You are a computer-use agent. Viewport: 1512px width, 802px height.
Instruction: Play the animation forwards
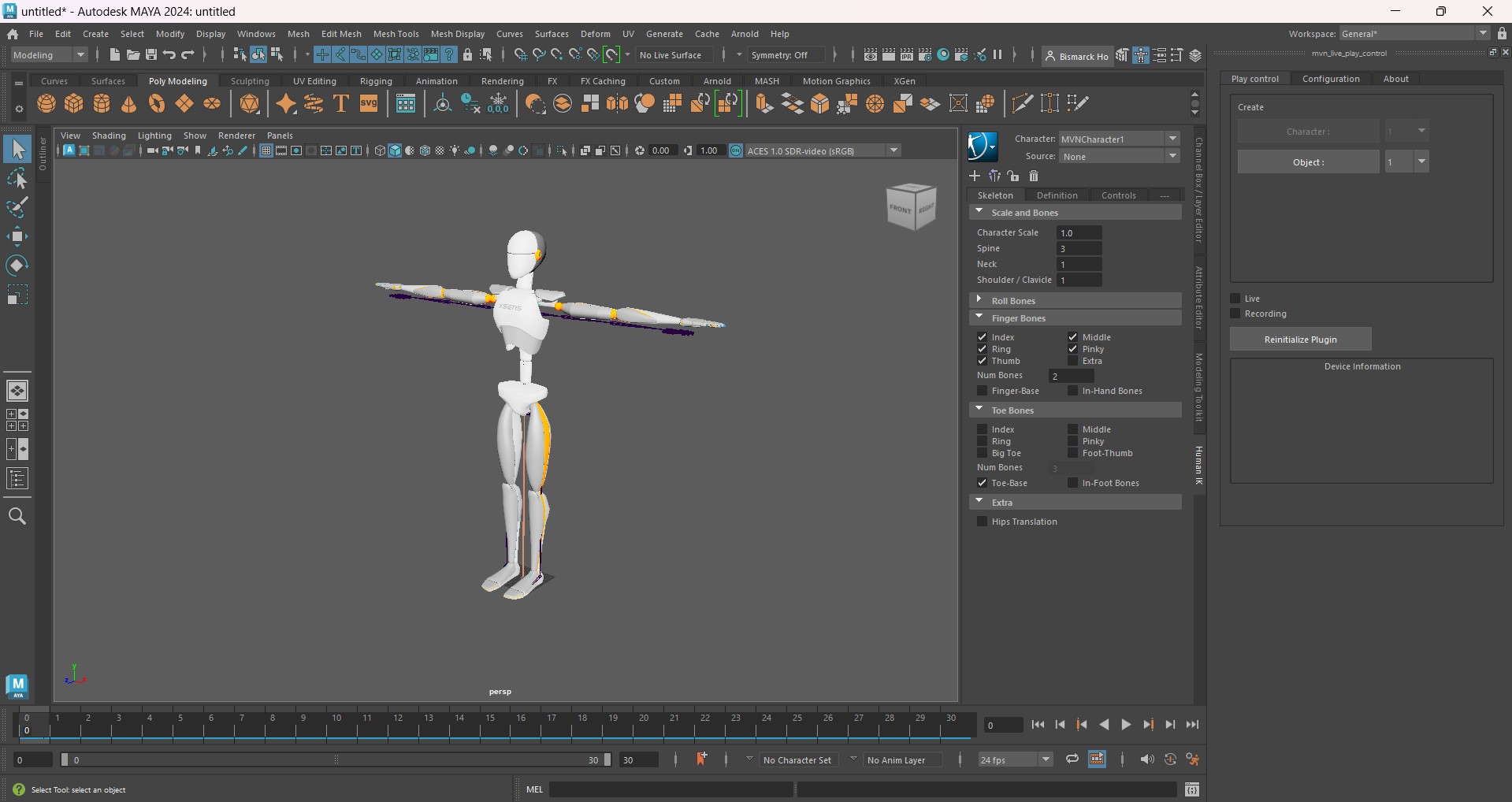[1126, 725]
